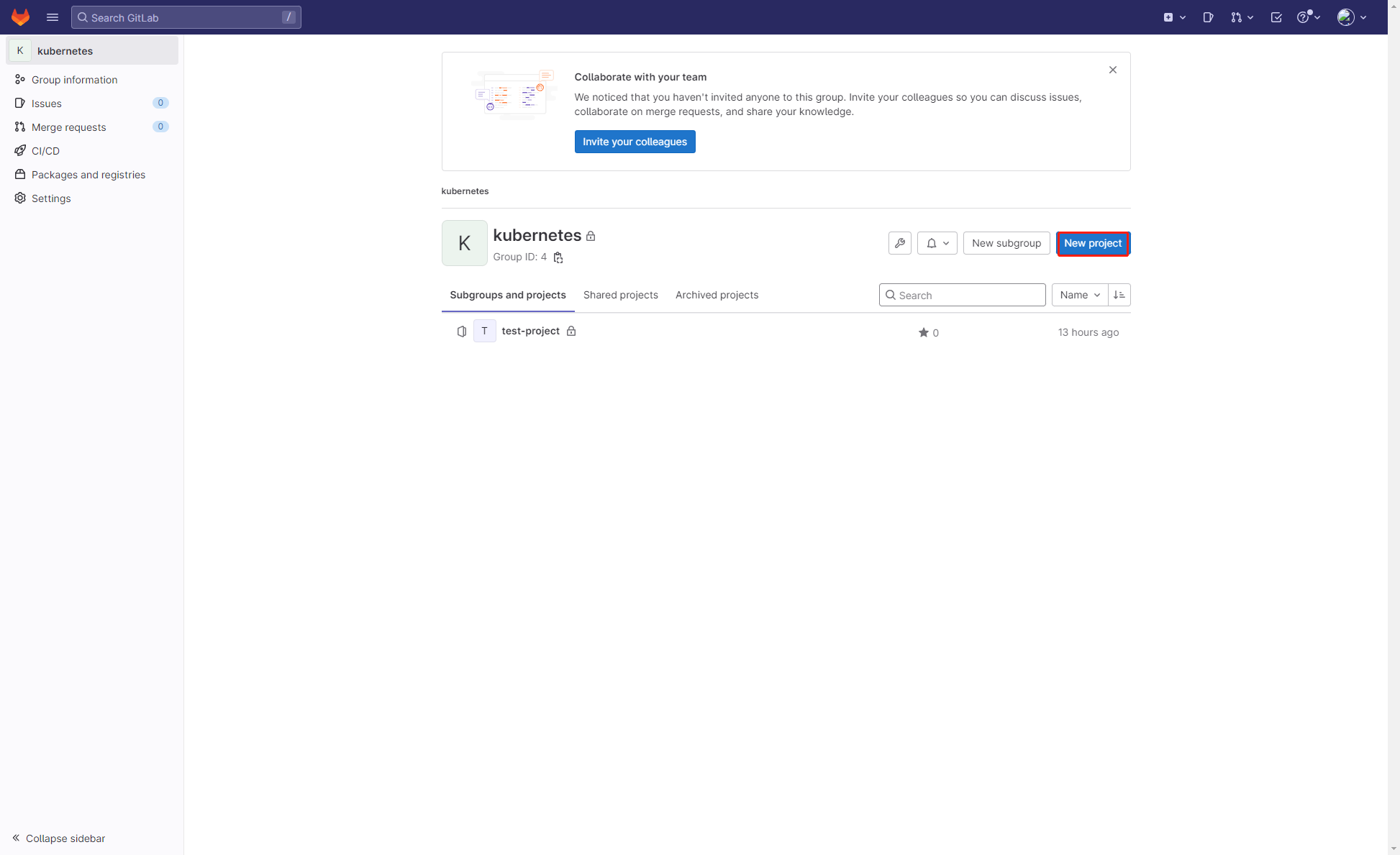
Task: Toggle the sort direction icon
Action: pos(1119,295)
